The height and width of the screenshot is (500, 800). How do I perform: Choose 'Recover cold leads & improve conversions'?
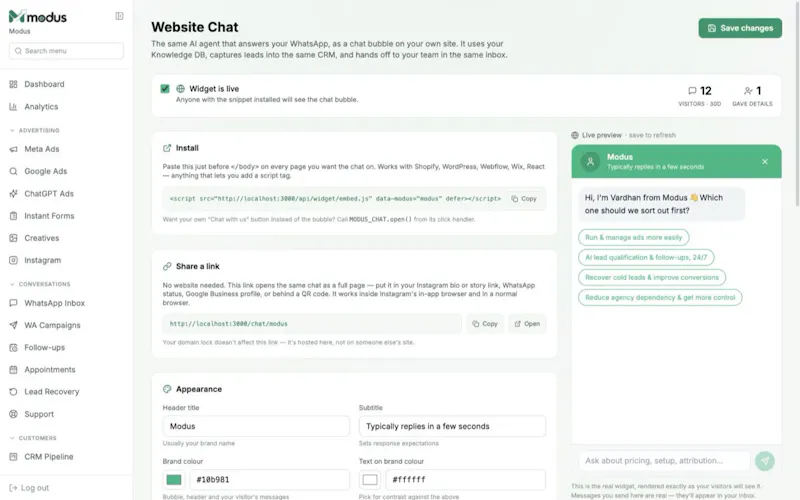coord(652,277)
